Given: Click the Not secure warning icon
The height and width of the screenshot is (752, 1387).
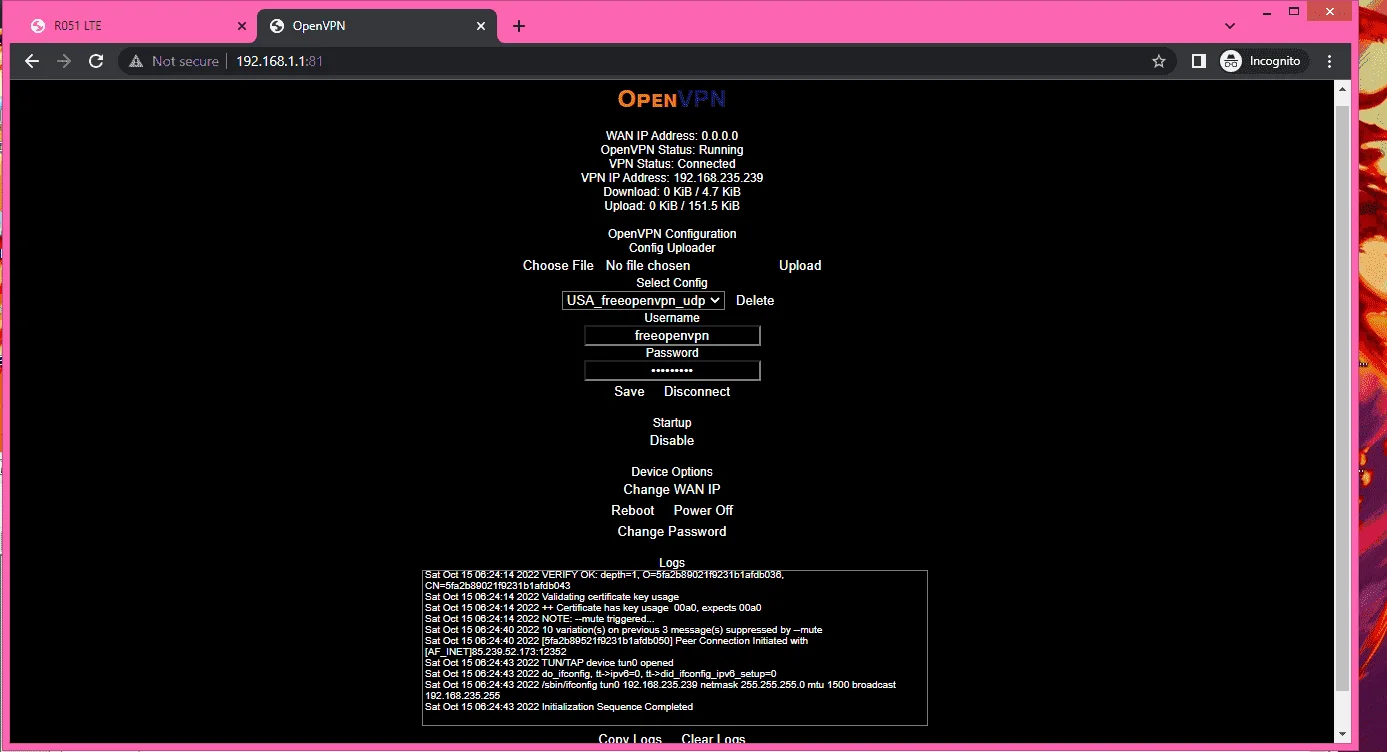Looking at the screenshot, I should click(x=136, y=61).
